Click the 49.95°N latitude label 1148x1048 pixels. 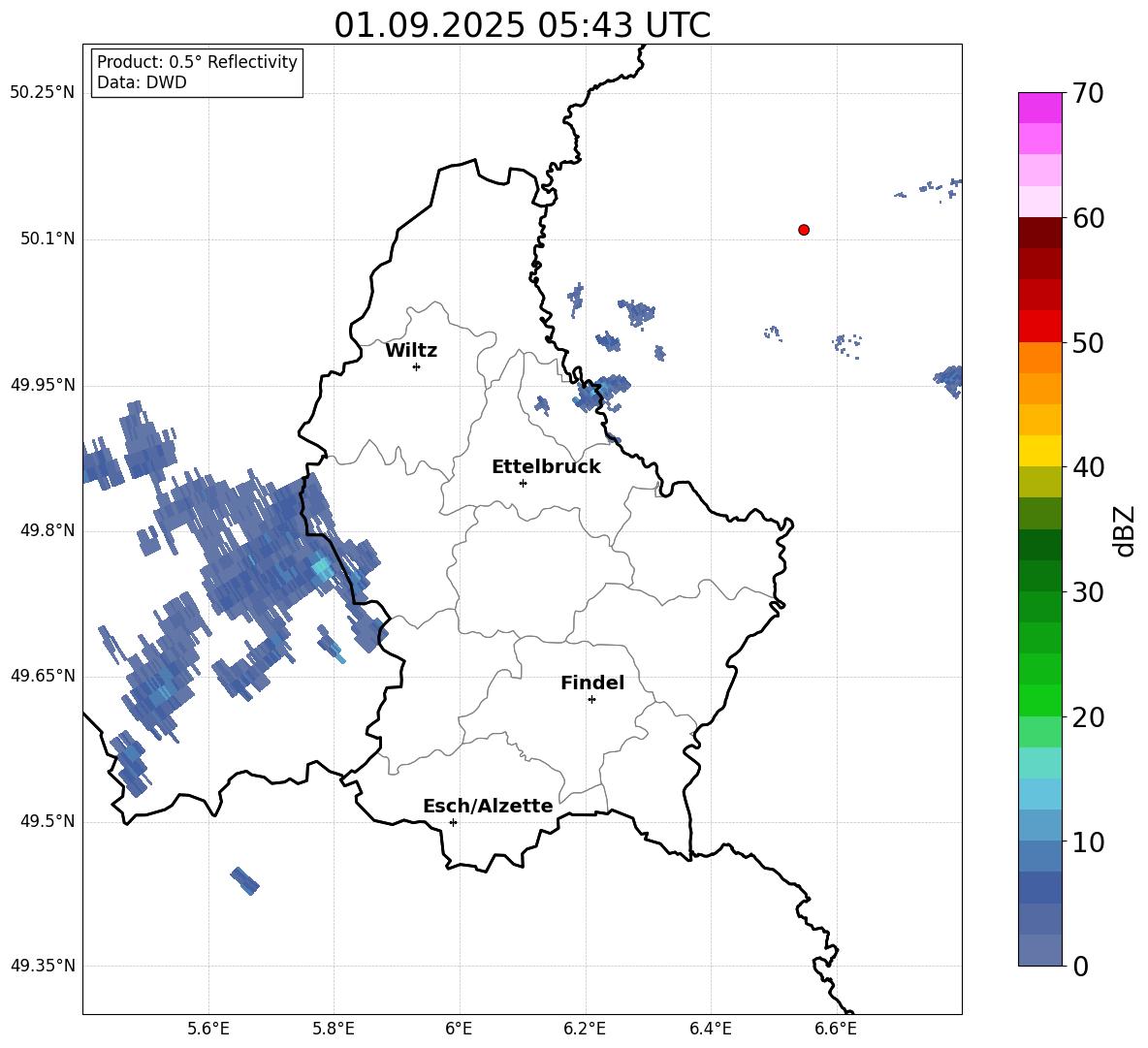43,385
